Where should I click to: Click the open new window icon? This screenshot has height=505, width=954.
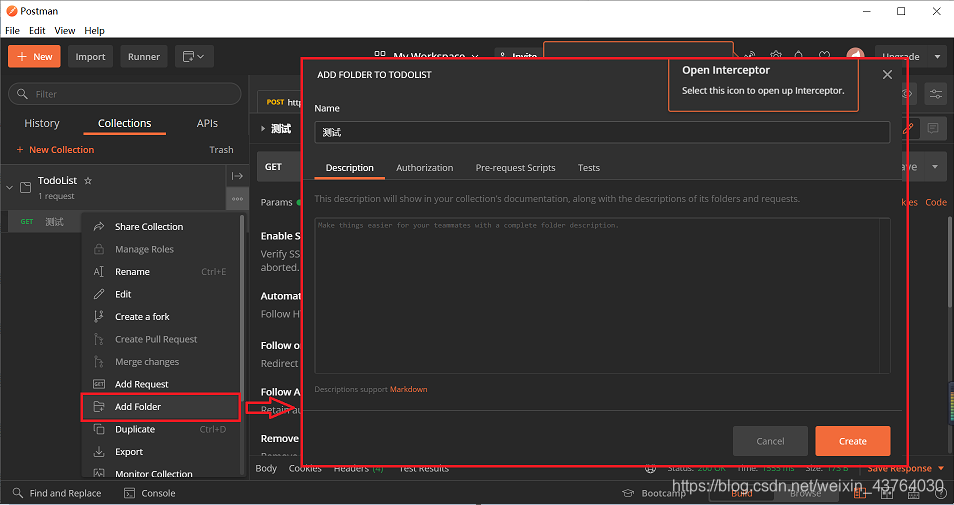(194, 57)
